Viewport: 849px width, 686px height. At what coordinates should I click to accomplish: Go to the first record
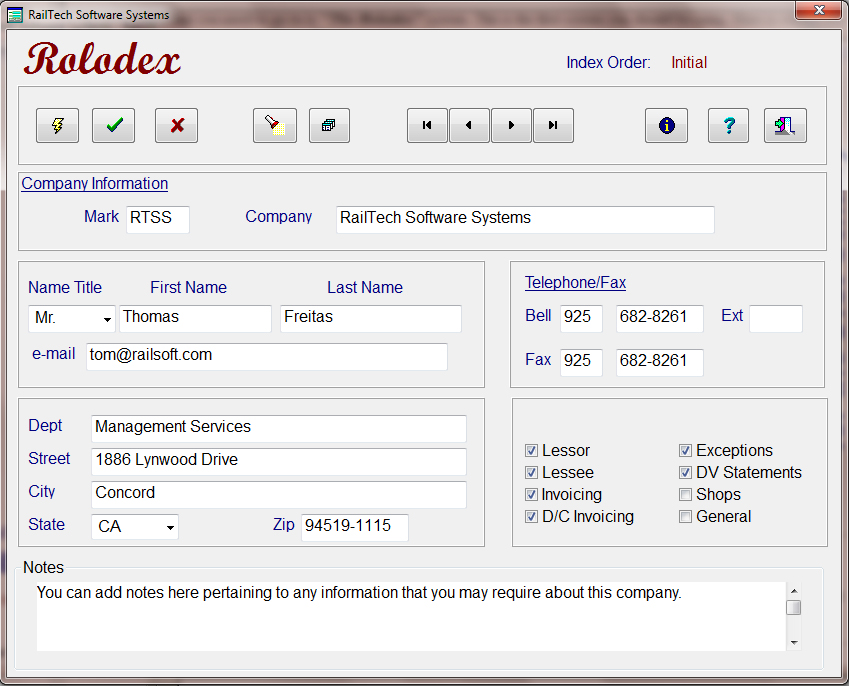tap(427, 126)
